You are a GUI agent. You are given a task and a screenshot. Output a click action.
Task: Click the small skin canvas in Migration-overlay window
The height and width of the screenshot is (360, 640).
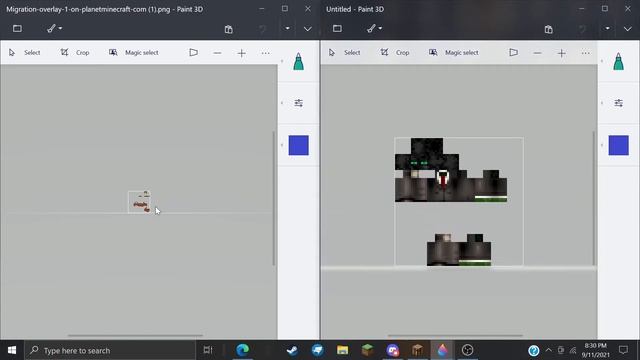click(x=139, y=202)
